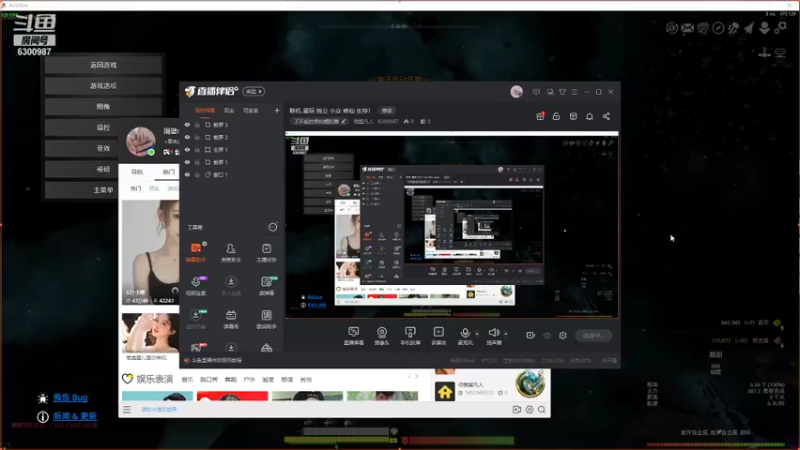Click the 修改 button beside stream title
The height and width of the screenshot is (450, 800).
[387, 111]
